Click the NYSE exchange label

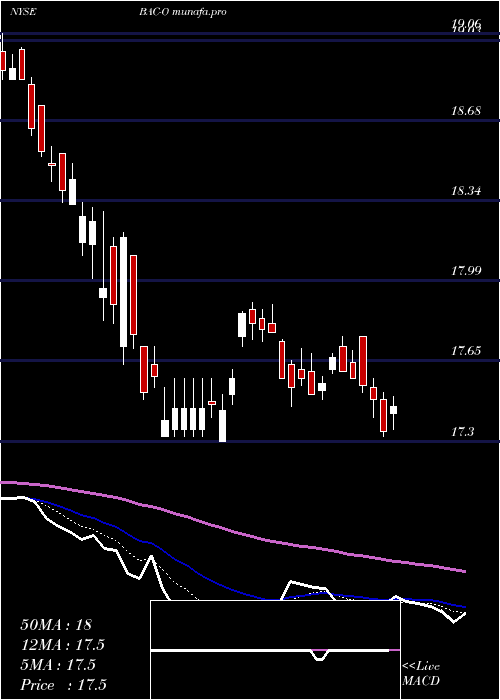click(x=23, y=12)
